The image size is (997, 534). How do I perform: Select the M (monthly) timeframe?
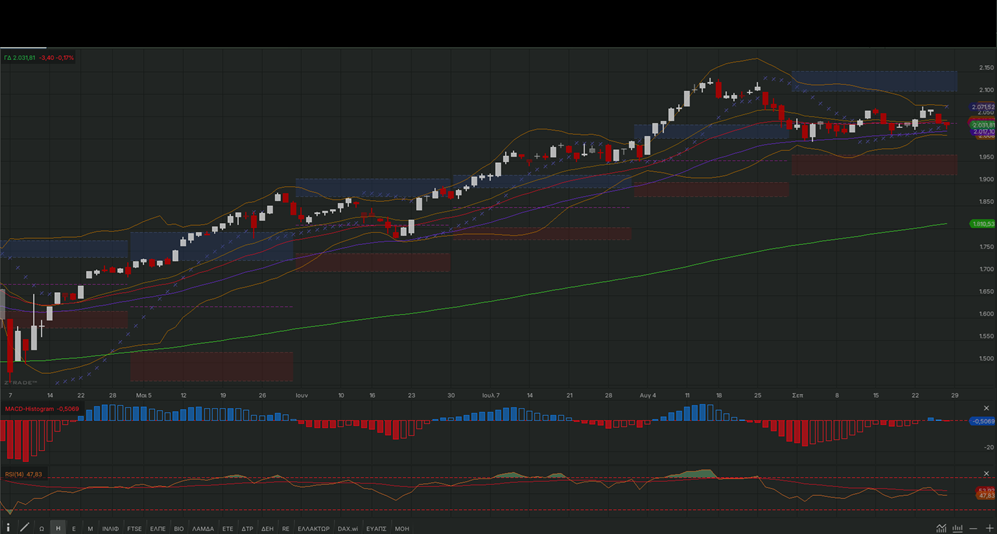coord(90,528)
